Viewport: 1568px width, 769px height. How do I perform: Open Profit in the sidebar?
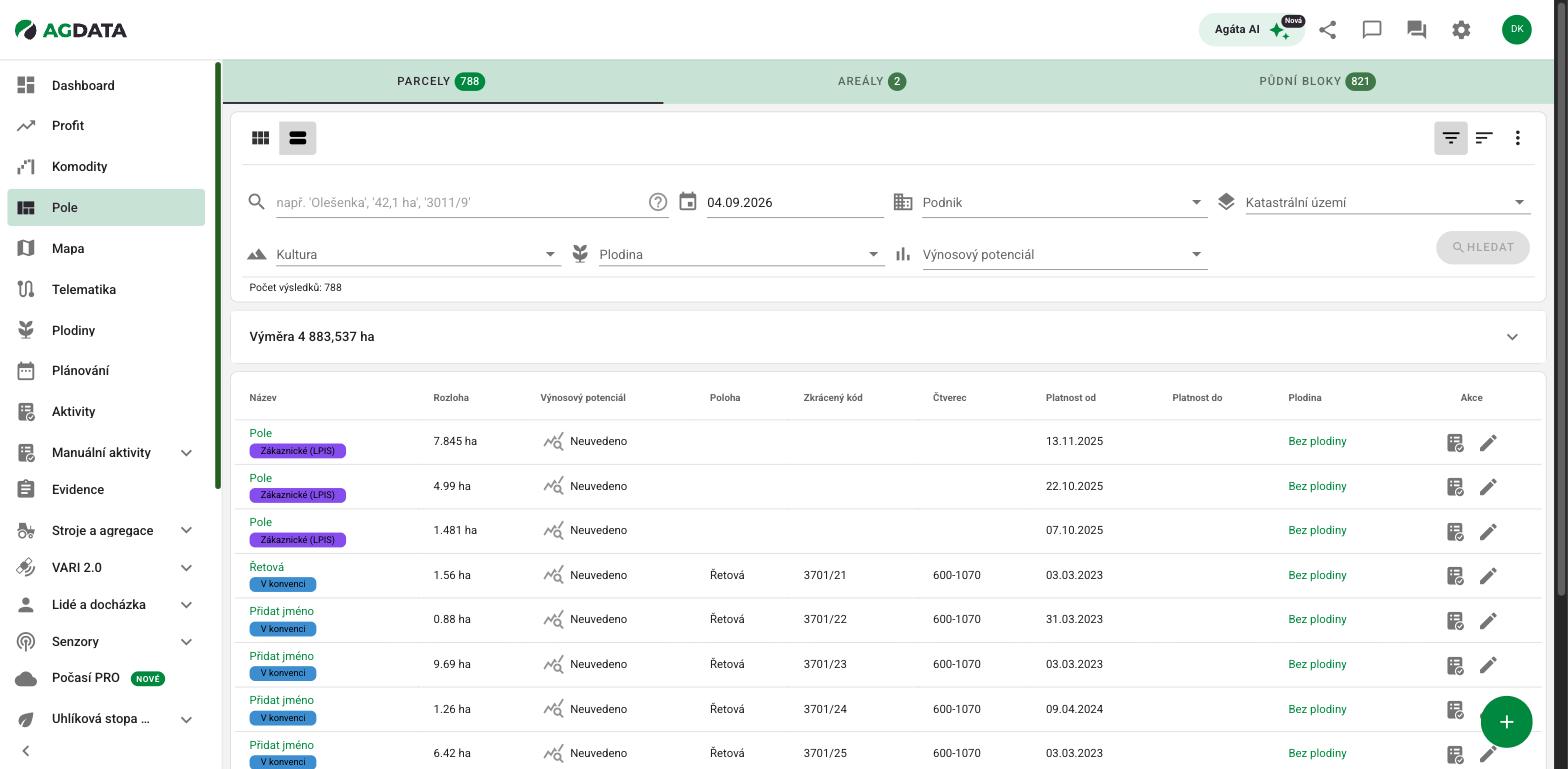click(x=106, y=126)
